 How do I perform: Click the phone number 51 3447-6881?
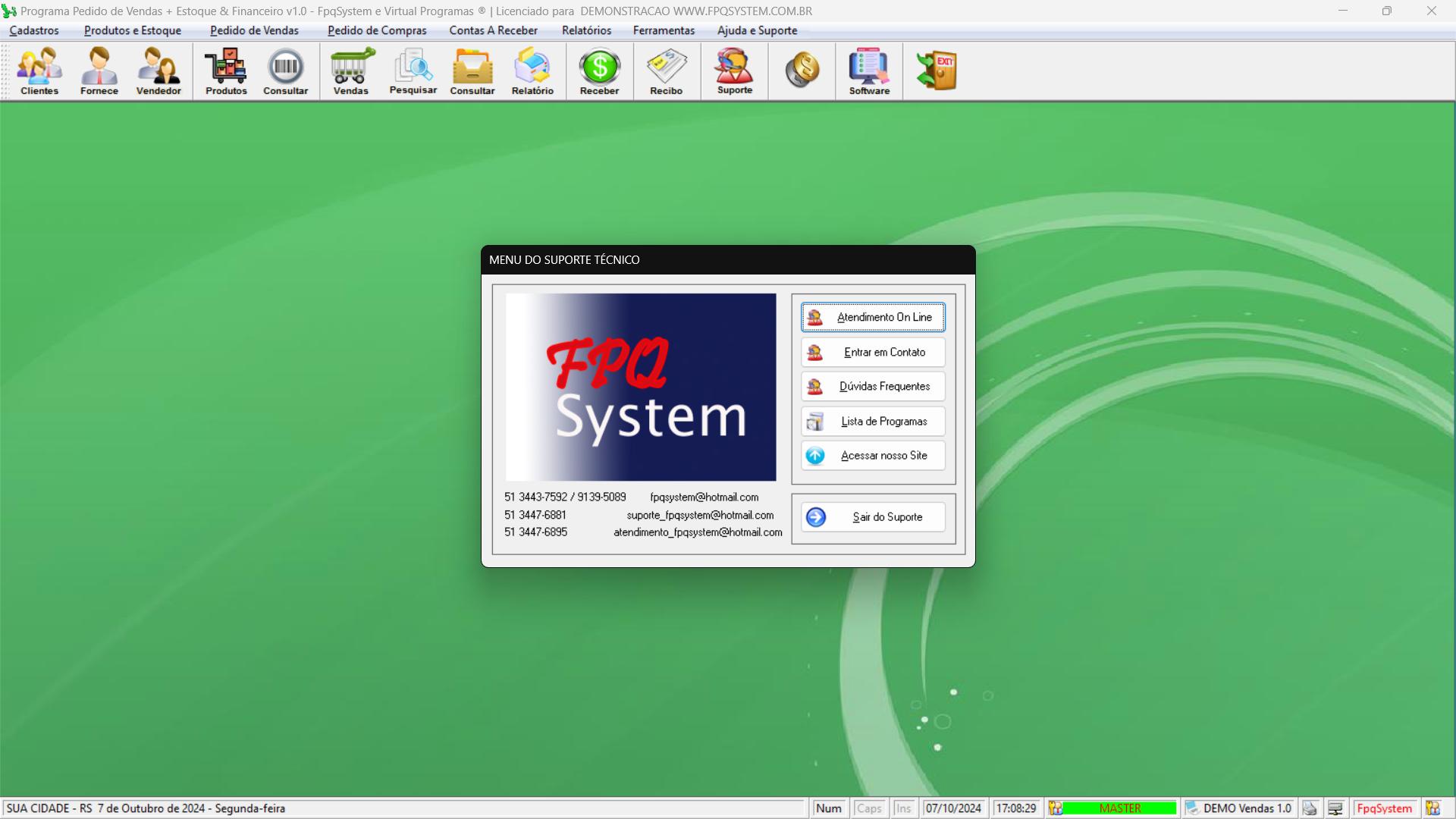[535, 515]
